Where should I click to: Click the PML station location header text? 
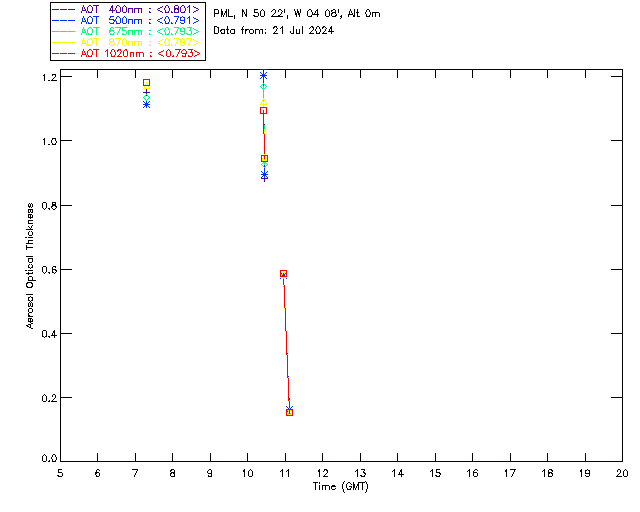point(297,14)
